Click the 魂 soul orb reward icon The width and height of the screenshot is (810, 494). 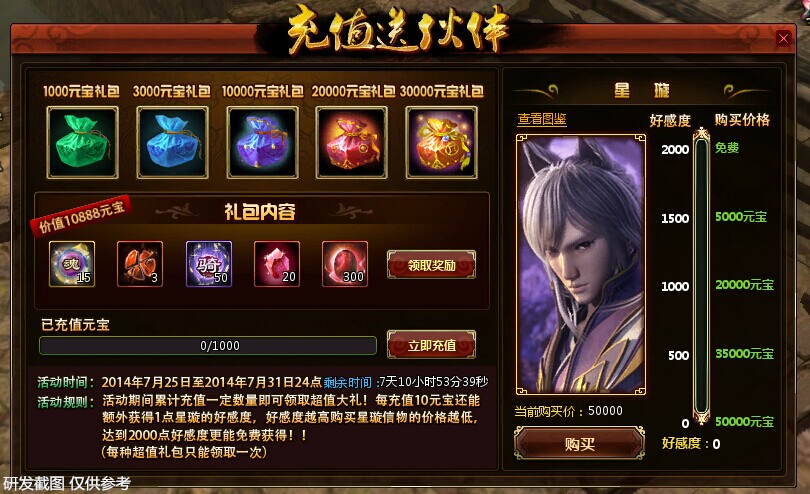tap(72, 264)
